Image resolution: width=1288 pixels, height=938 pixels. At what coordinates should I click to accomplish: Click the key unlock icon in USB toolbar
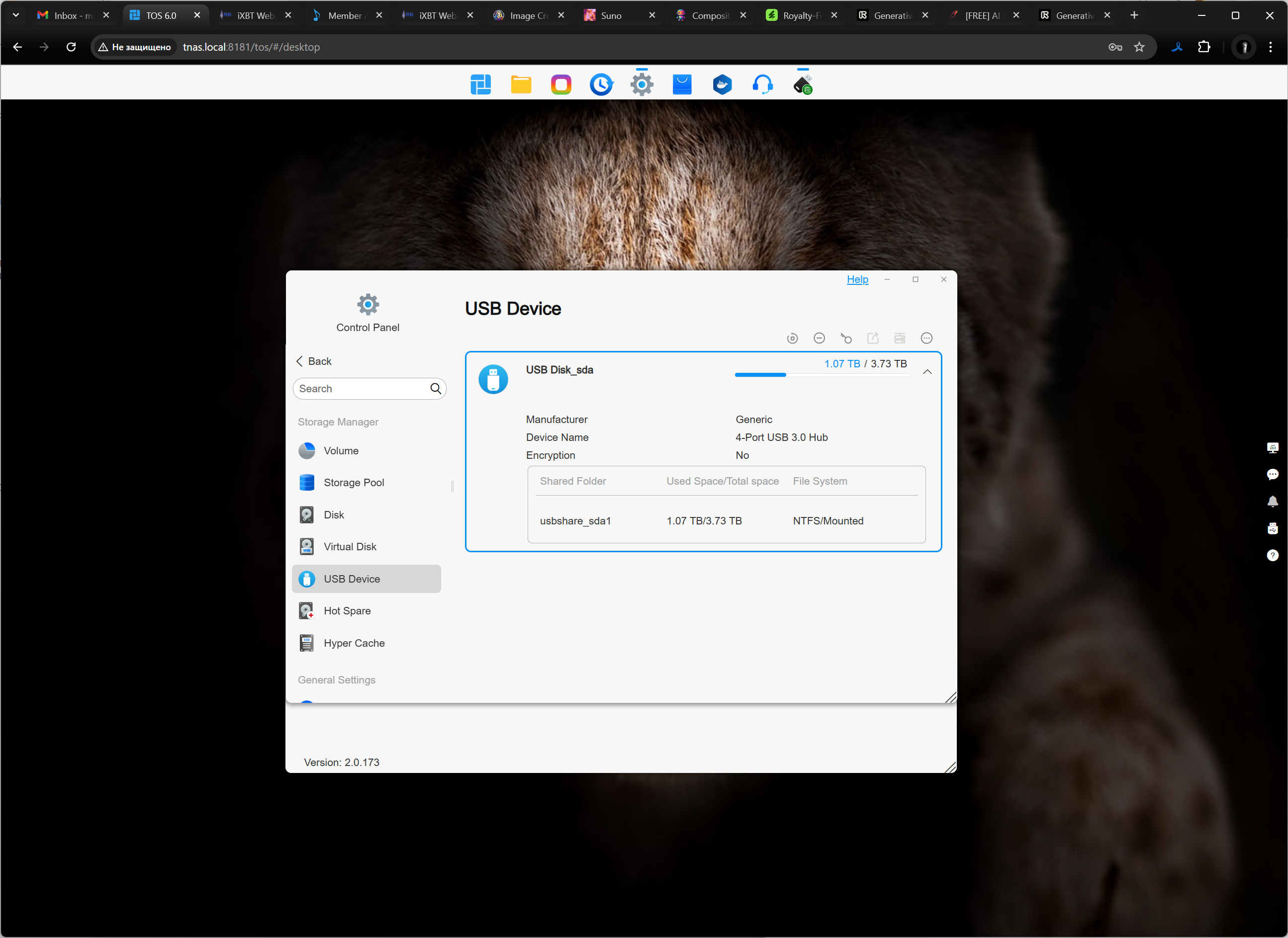click(x=845, y=339)
